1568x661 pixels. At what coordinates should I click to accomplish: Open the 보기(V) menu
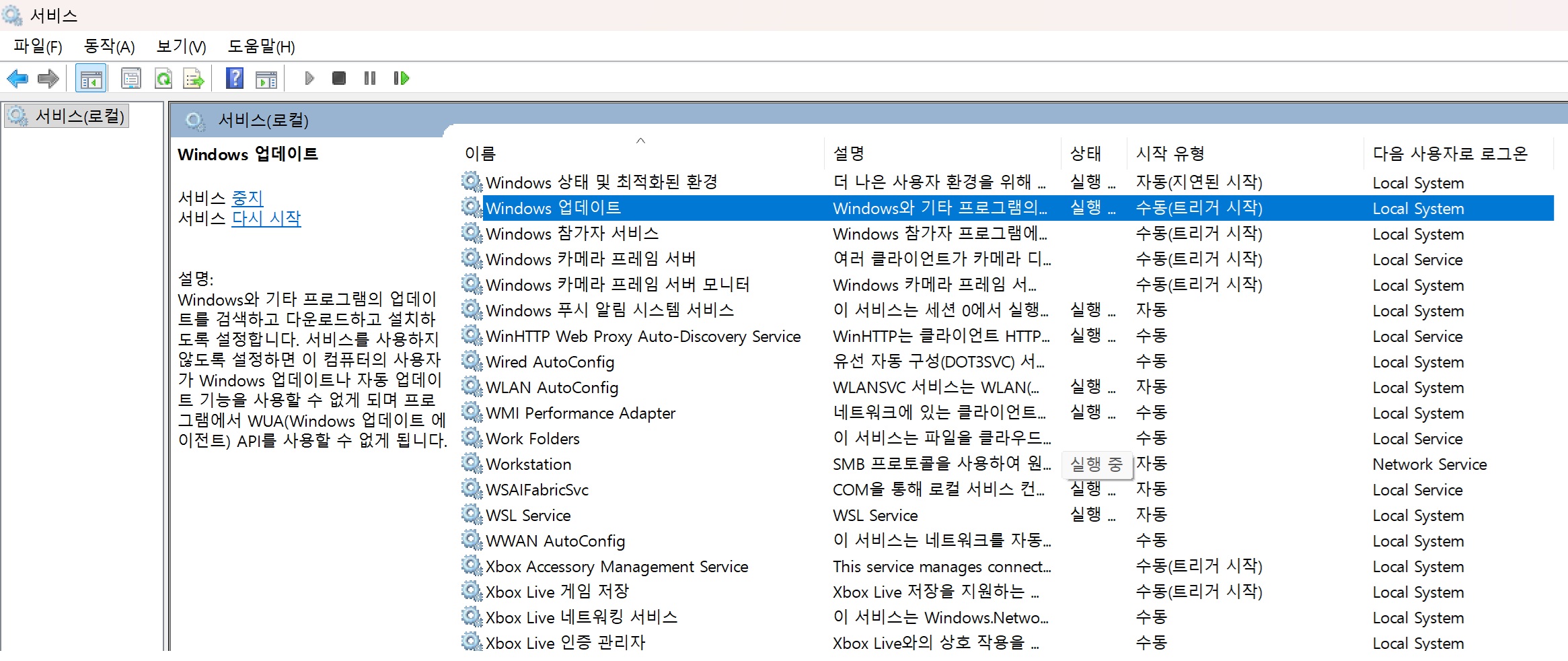coord(181,46)
